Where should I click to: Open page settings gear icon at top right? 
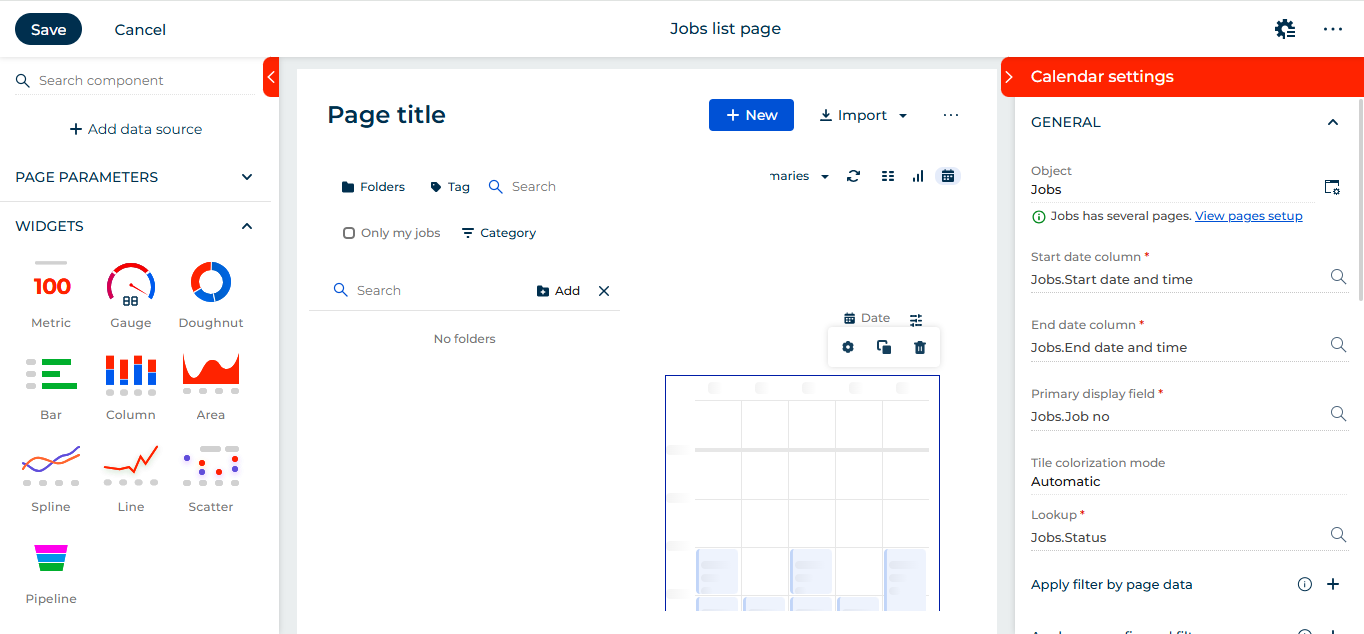tap(1285, 29)
